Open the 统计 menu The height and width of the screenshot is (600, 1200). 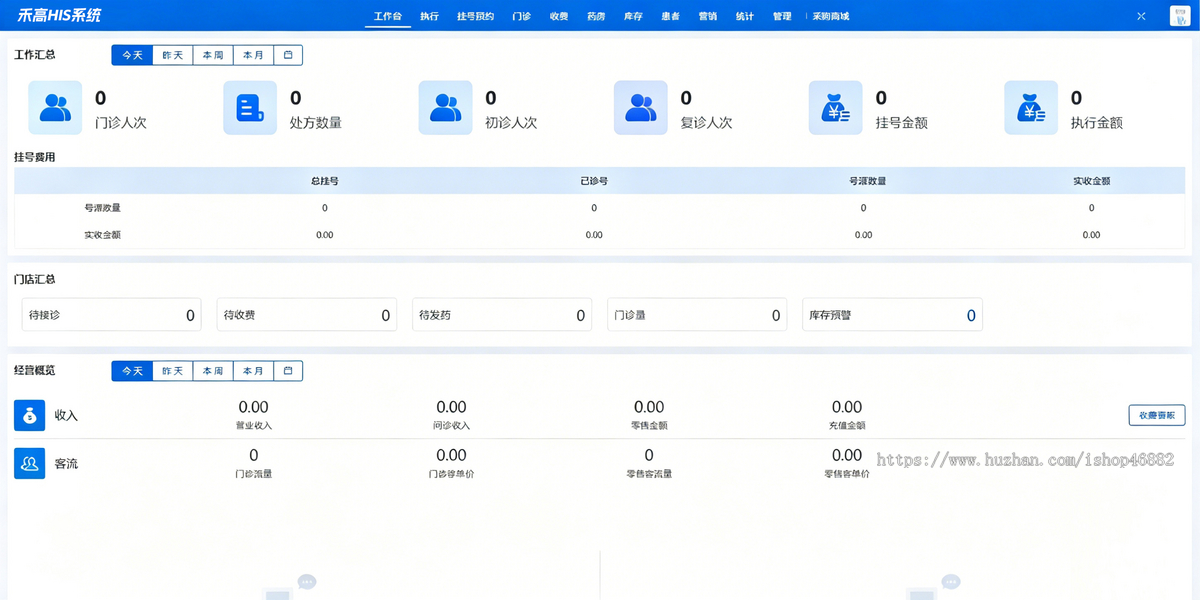tap(745, 16)
